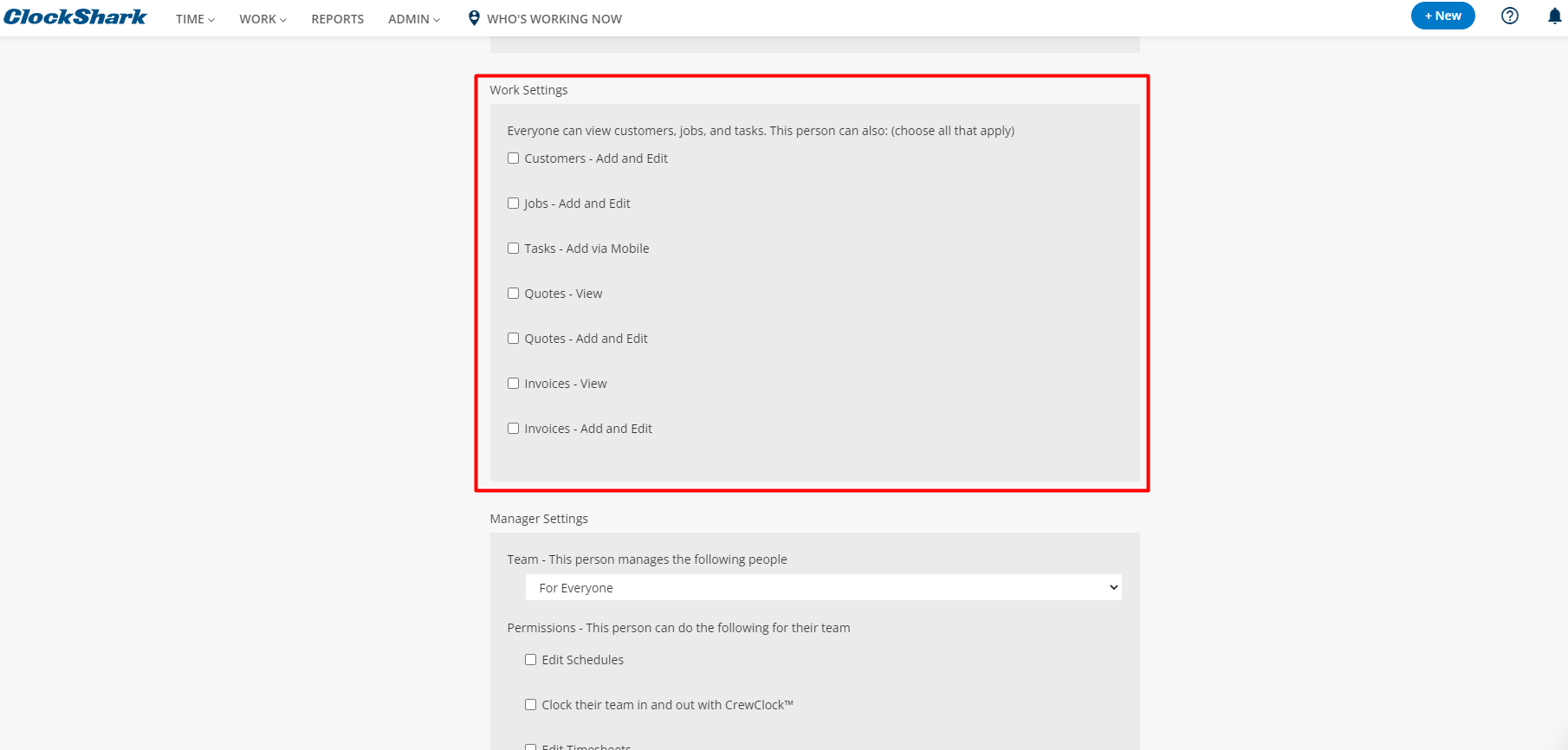Check Clock their team in and out with CrewClock

(x=530, y=705)
